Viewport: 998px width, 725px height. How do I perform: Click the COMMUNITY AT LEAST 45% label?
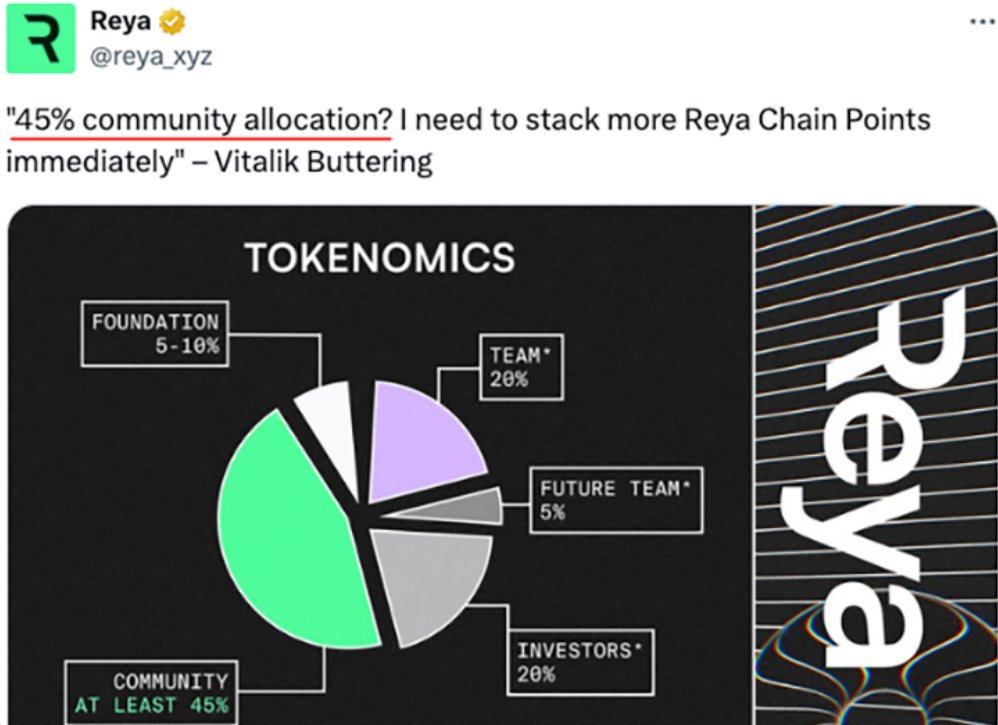[152, 693]
